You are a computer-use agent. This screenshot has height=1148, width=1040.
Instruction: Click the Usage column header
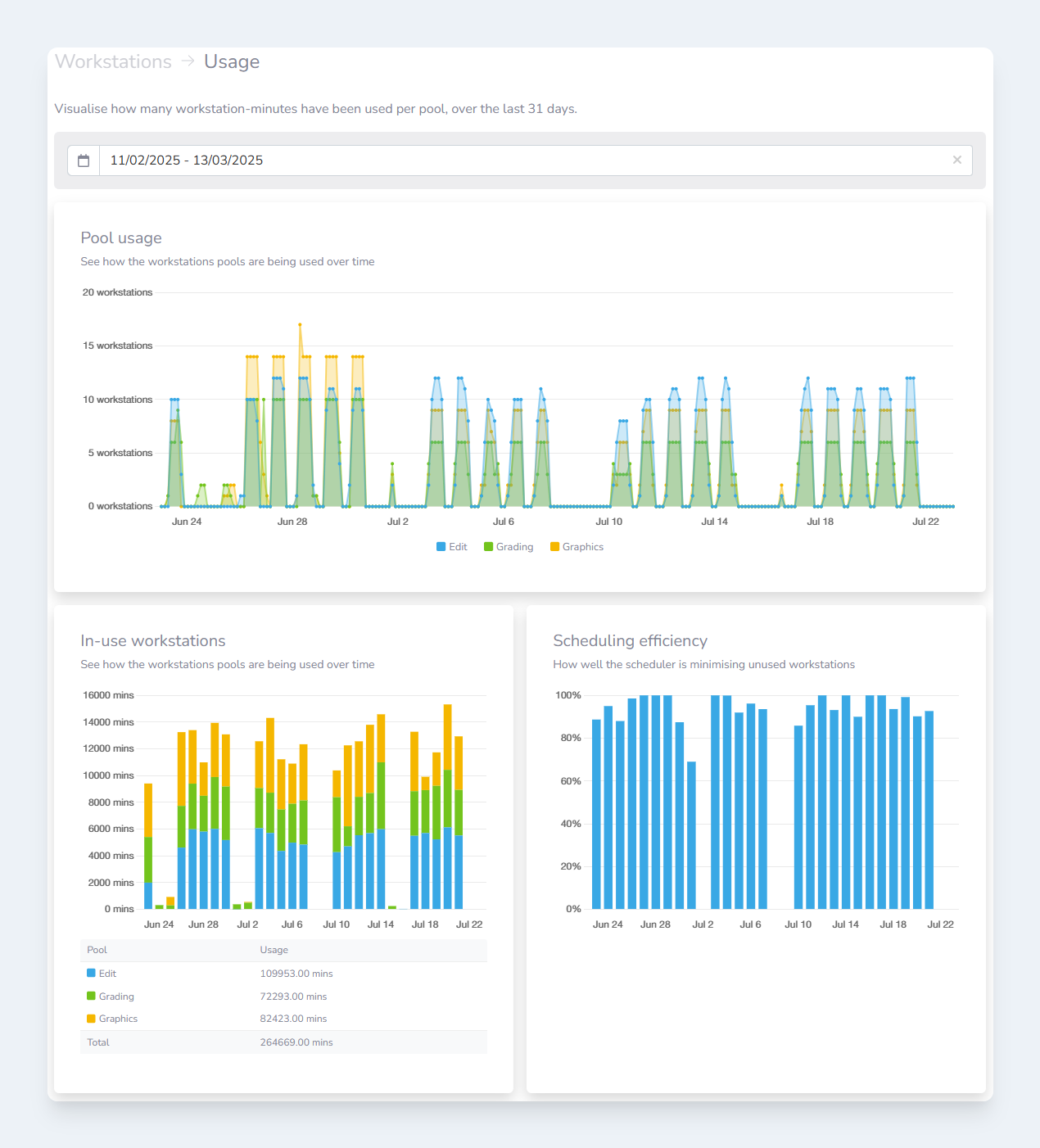pos(274,950)
